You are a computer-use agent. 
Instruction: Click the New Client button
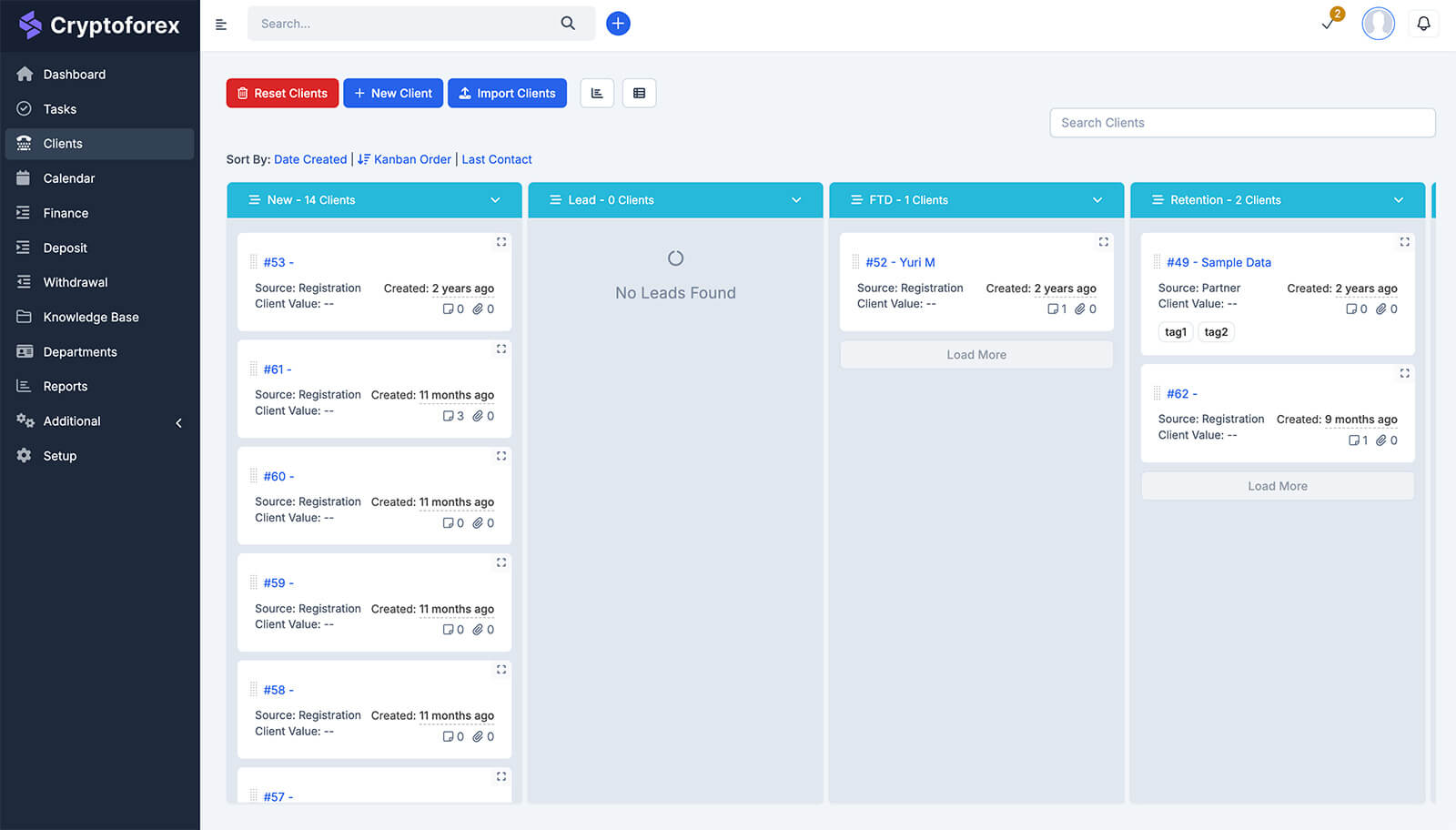tap(393, 93)
